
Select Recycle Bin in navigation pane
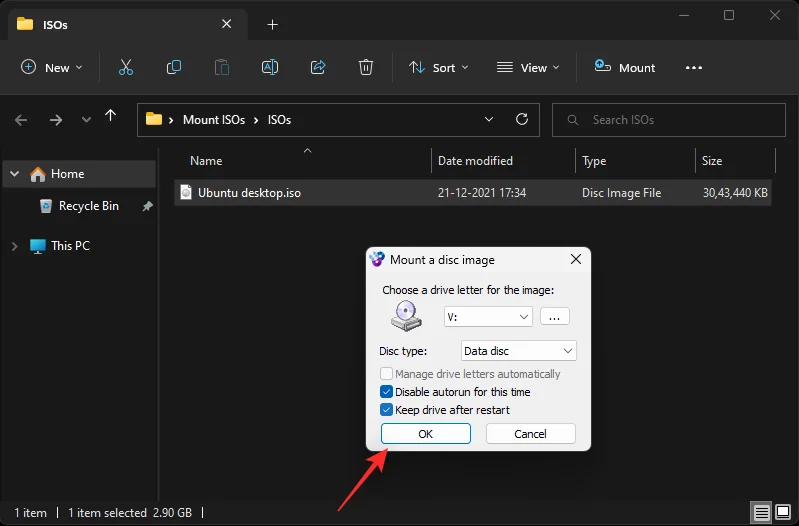89,206
